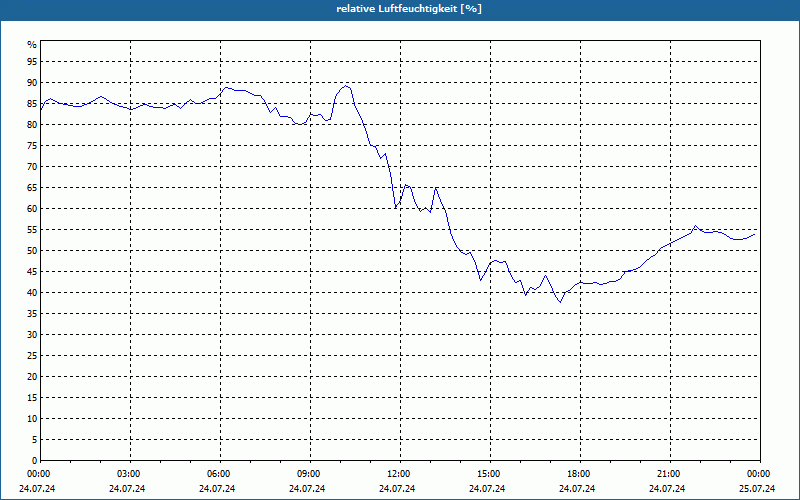800x500 pixels.
Task: Select the y-axis label '35'
Action: pos(32,314)
